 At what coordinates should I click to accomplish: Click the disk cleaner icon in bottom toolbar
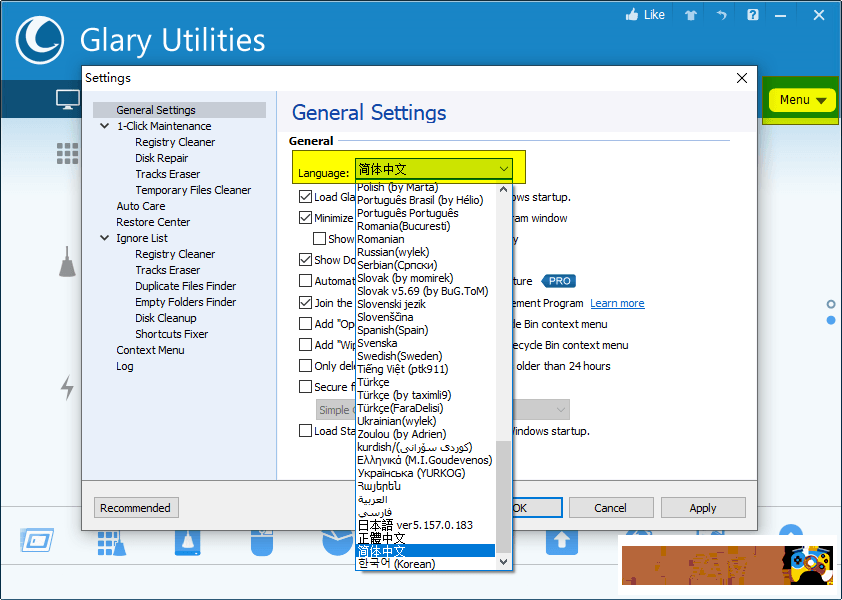187,543
